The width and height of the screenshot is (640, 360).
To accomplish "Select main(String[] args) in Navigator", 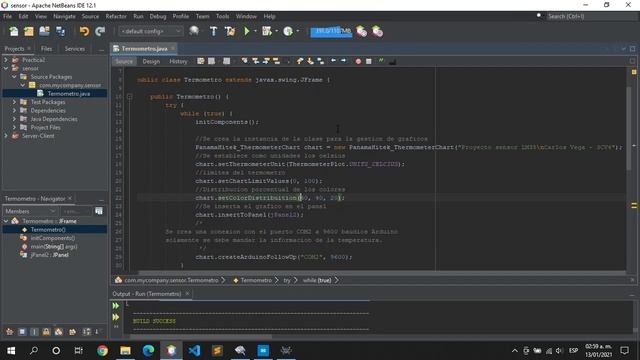I will 53,247.
